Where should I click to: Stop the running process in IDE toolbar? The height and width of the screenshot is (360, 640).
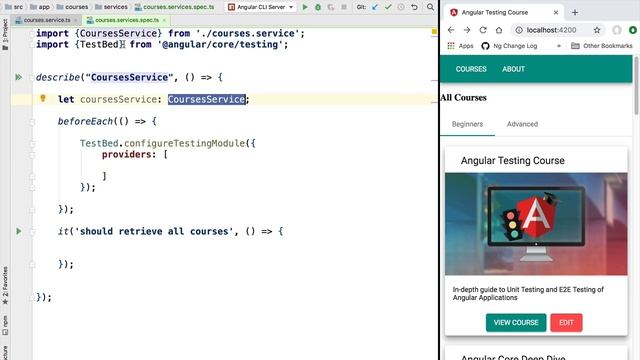344,7
